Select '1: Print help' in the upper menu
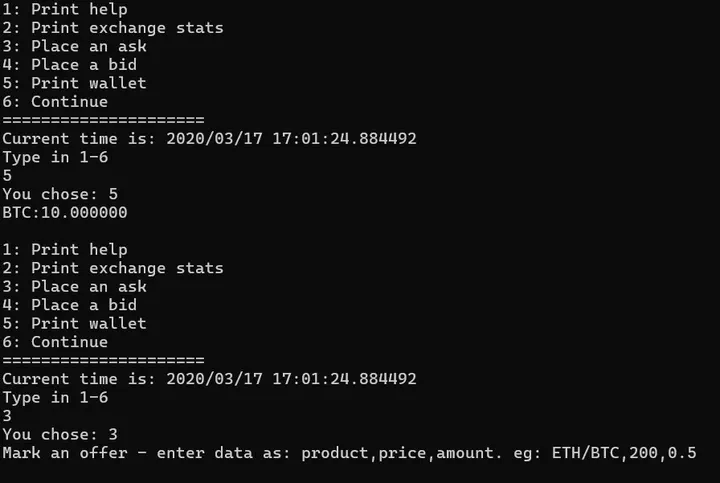The height and width of the screenshot is (483, 720). tap(65, 9)
